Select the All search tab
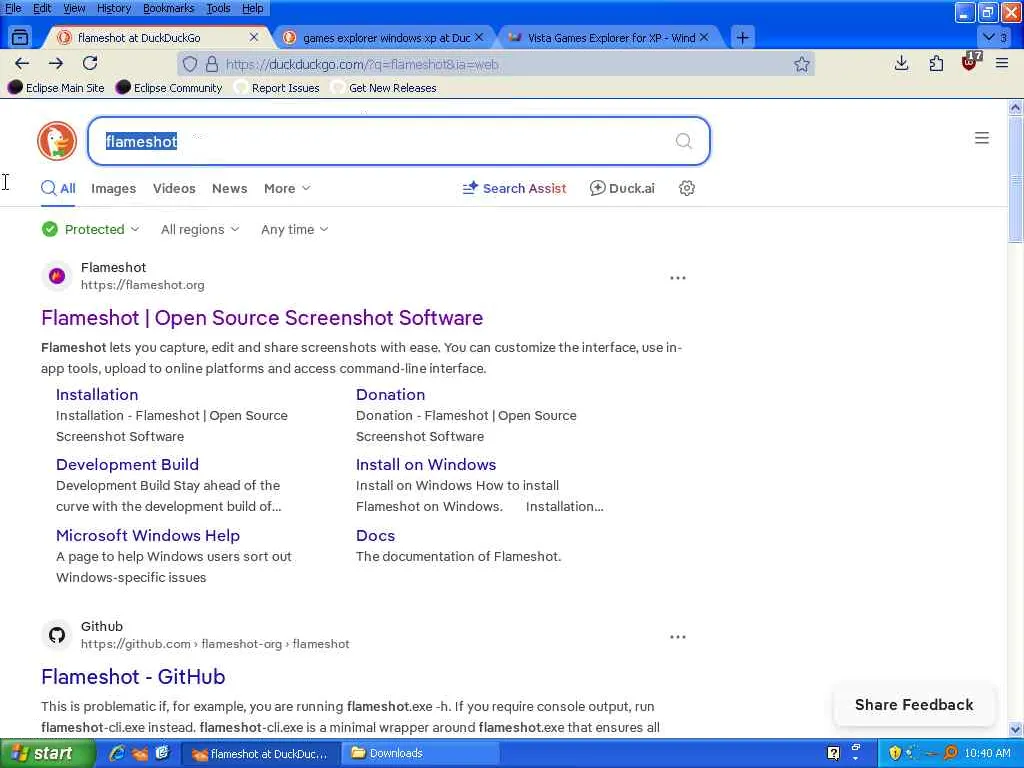Image resolution: width=1024 pixels, height=768 pixels. point(58,188)
